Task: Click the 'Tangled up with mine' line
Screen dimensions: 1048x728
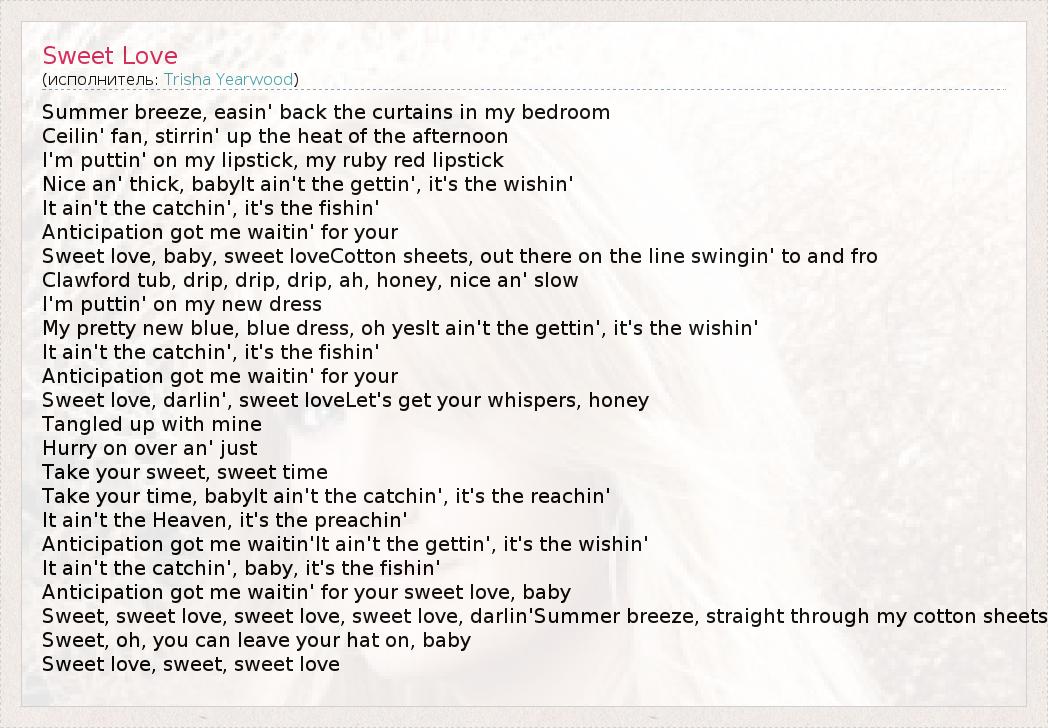Action: 152,424
